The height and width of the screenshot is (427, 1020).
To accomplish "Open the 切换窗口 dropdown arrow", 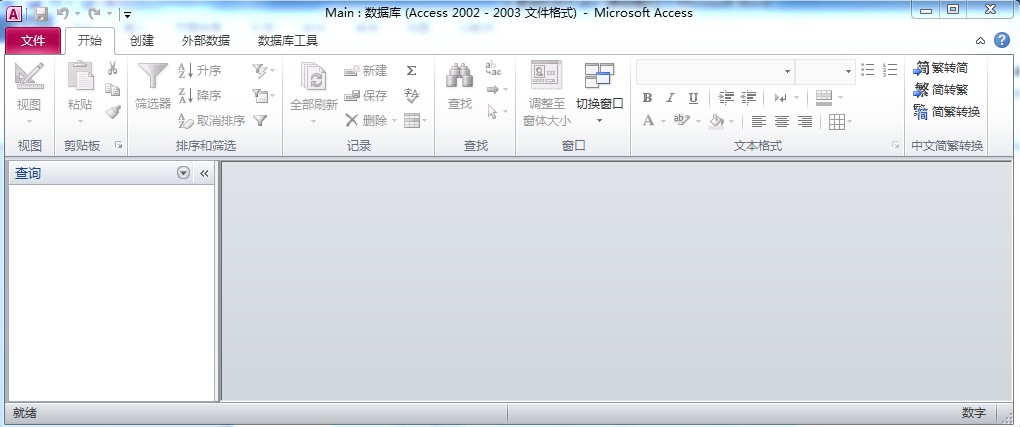I will [x=599, y=120].
